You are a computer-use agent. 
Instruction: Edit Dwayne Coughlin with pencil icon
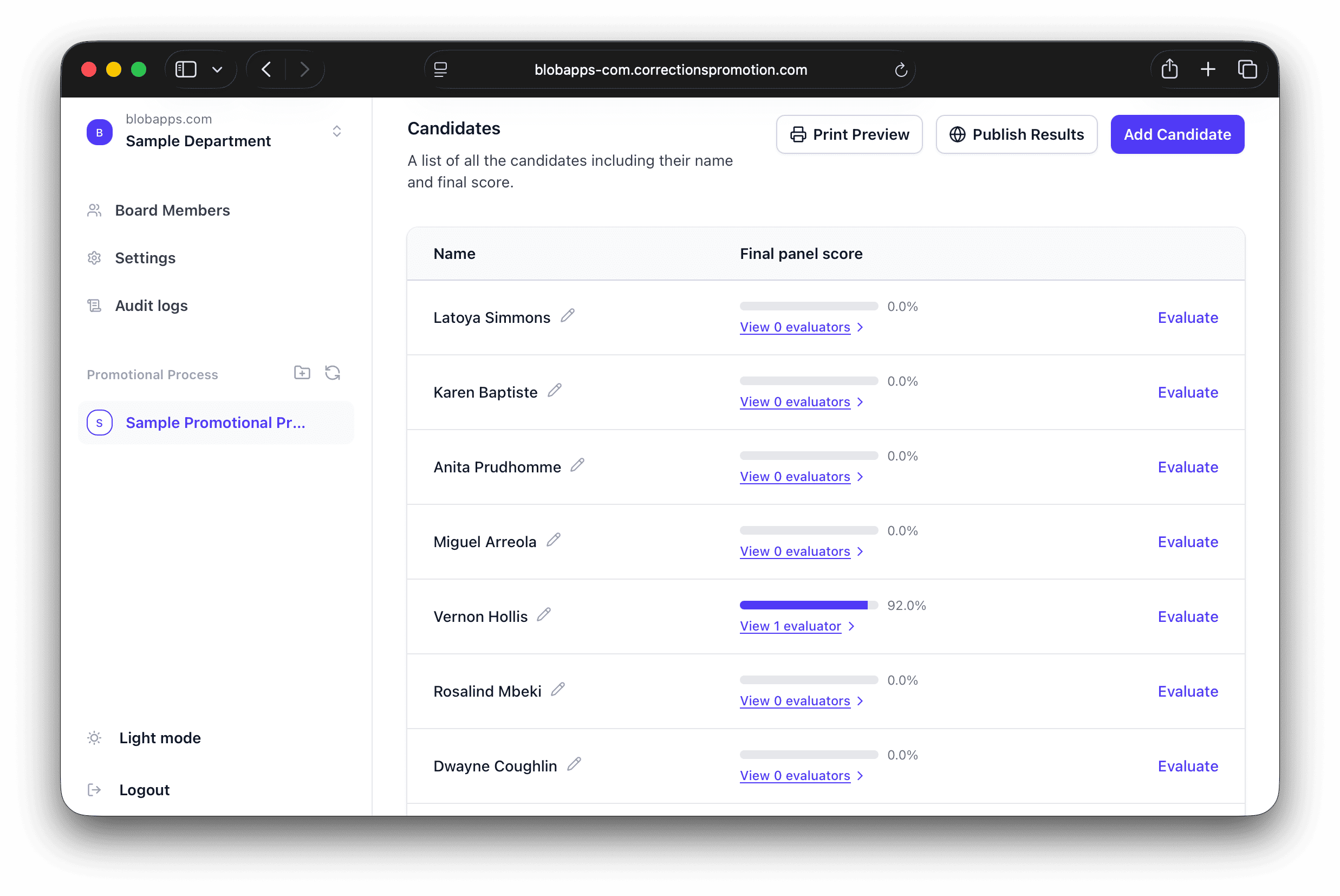click(574, 764)
